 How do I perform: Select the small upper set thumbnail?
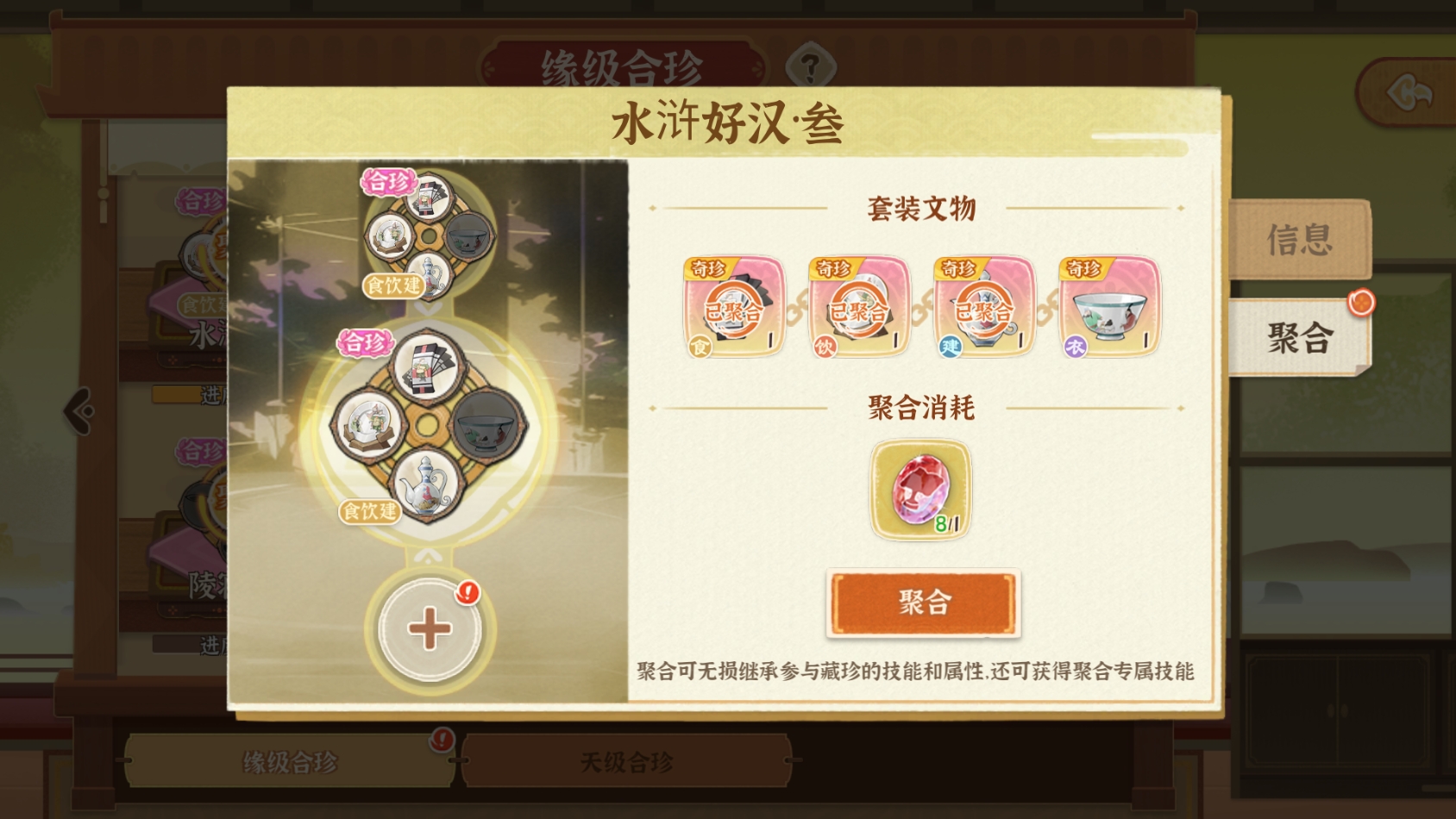pyautogui.click(x=429, y=234)
